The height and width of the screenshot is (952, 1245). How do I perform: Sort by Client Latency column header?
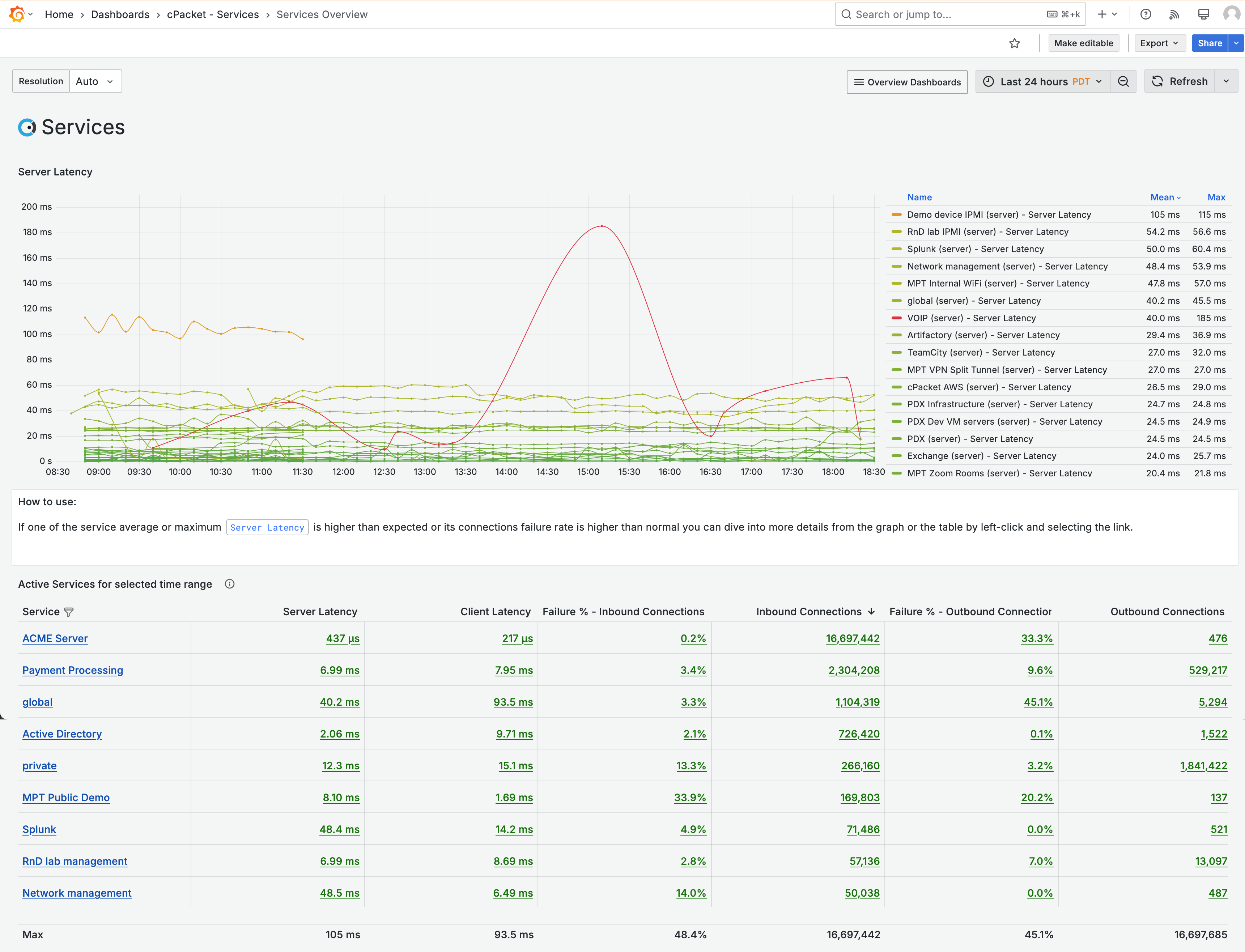click(495, 611)
